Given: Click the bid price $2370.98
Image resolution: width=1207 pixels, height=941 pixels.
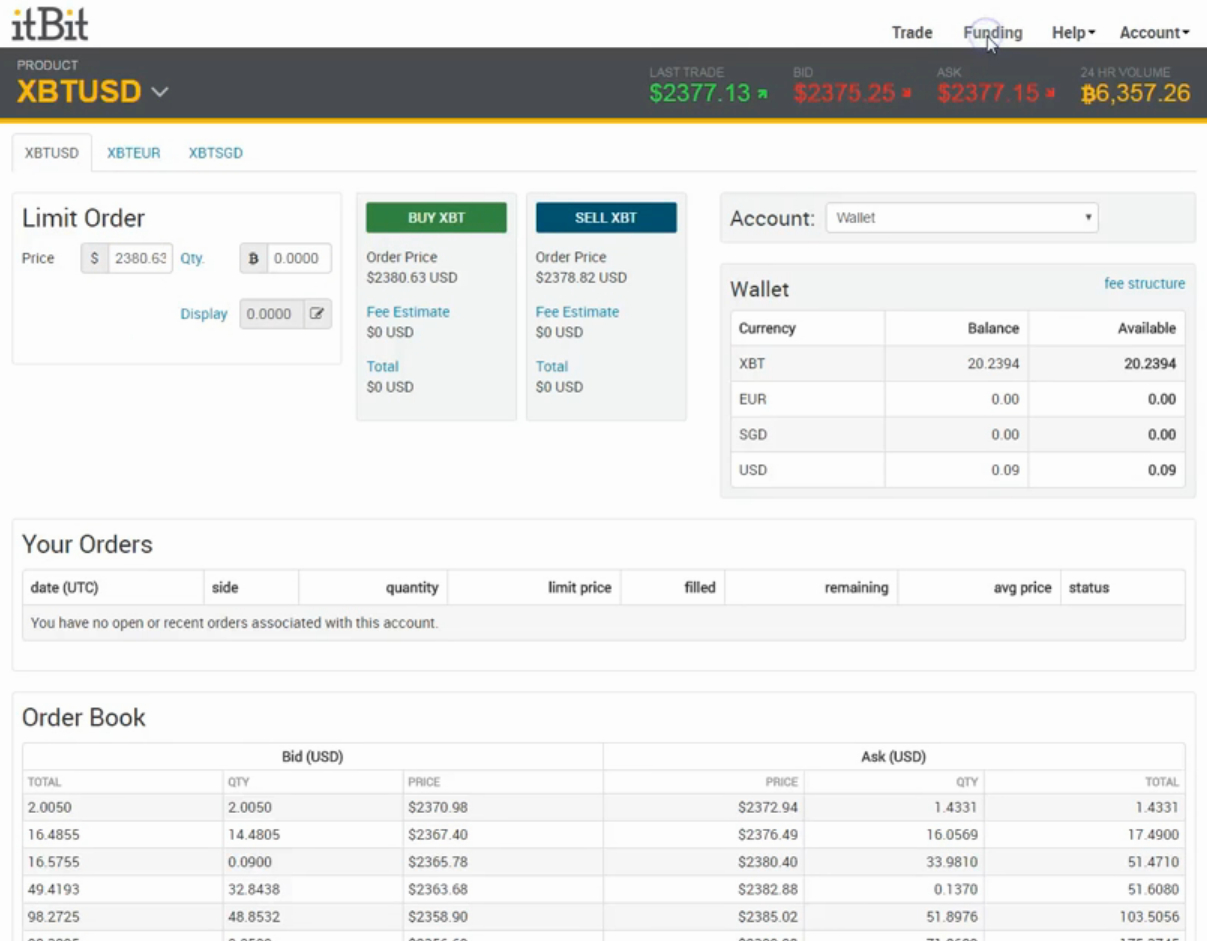Looking at the screenshot, I should pyautogui.click(x=438, y=807).
